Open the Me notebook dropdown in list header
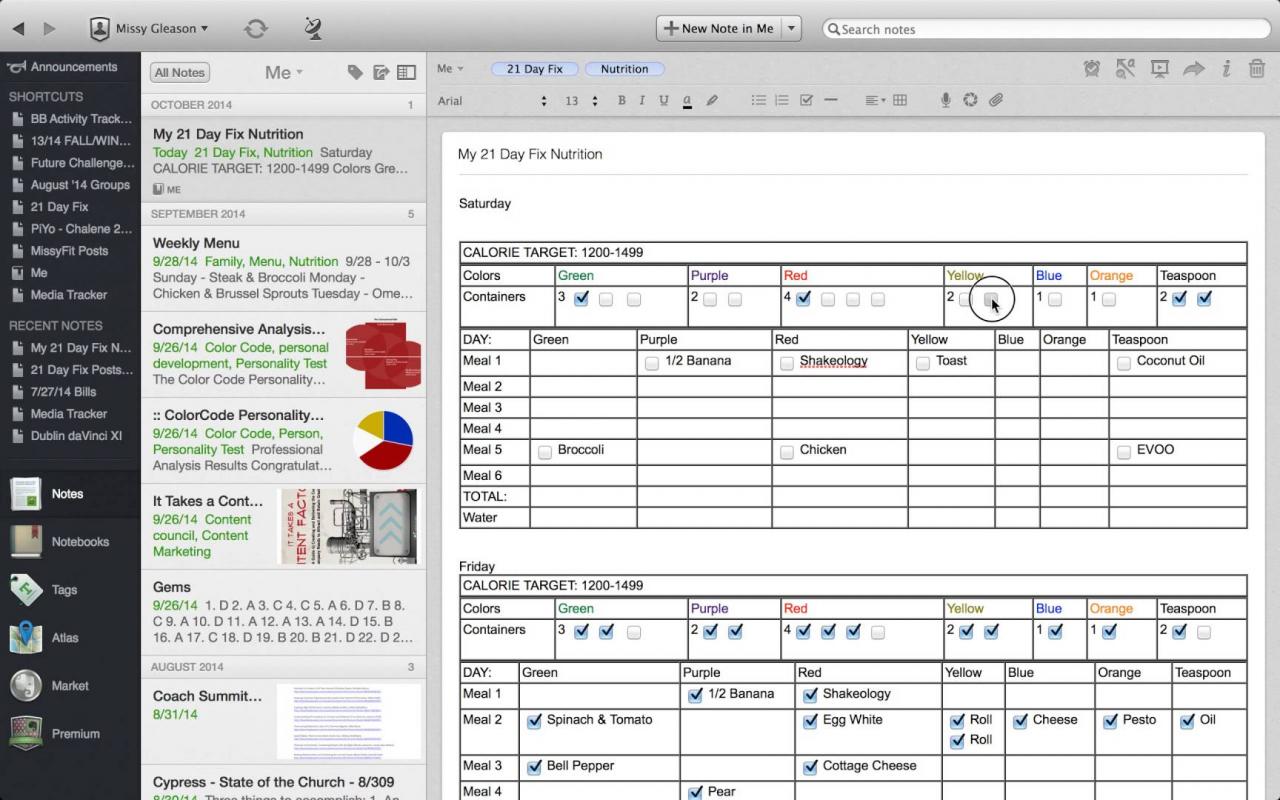 click(x=284, y=72)
